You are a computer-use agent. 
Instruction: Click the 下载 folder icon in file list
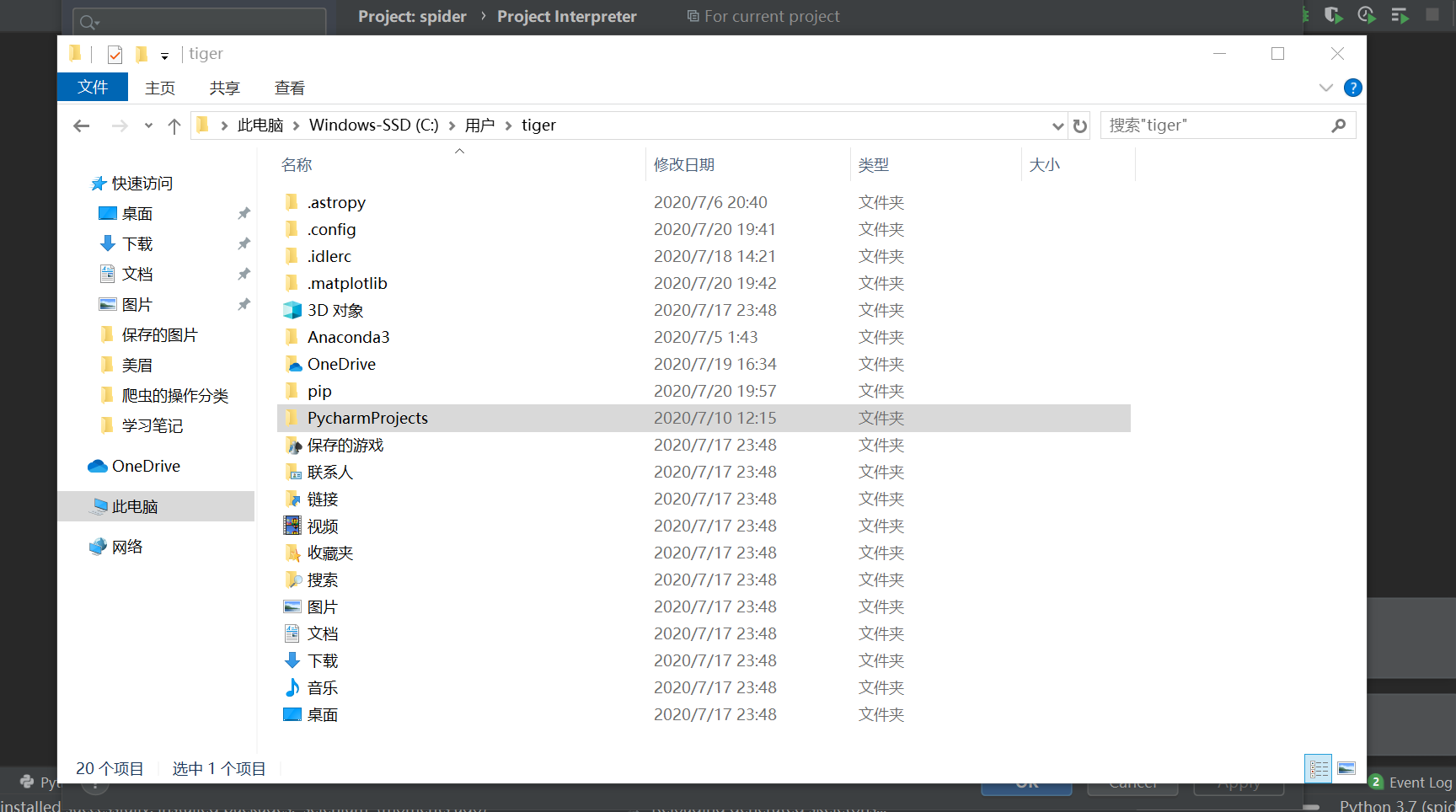click(x=292, y=660)
